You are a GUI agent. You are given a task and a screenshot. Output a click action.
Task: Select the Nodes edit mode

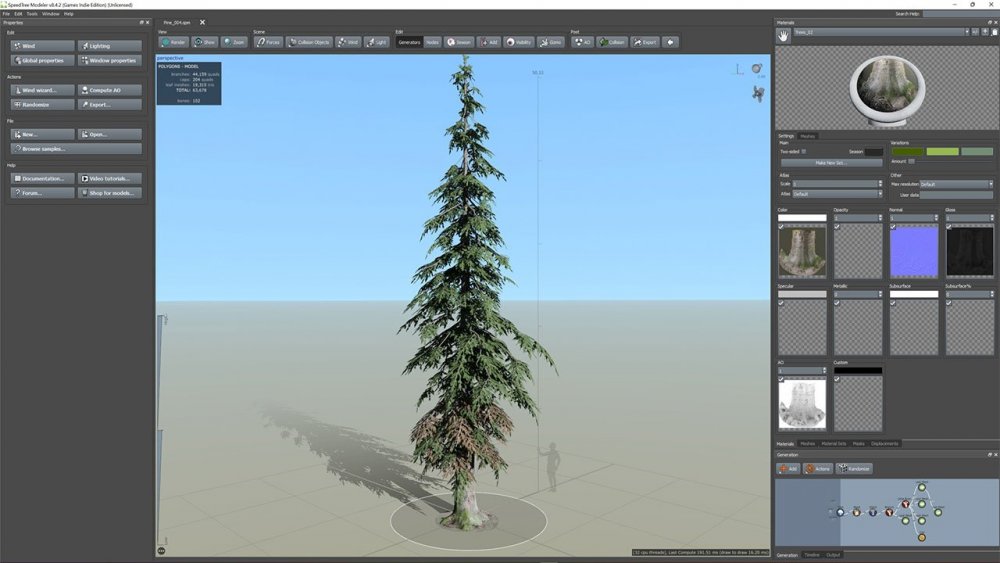click(x=432, y=42)
